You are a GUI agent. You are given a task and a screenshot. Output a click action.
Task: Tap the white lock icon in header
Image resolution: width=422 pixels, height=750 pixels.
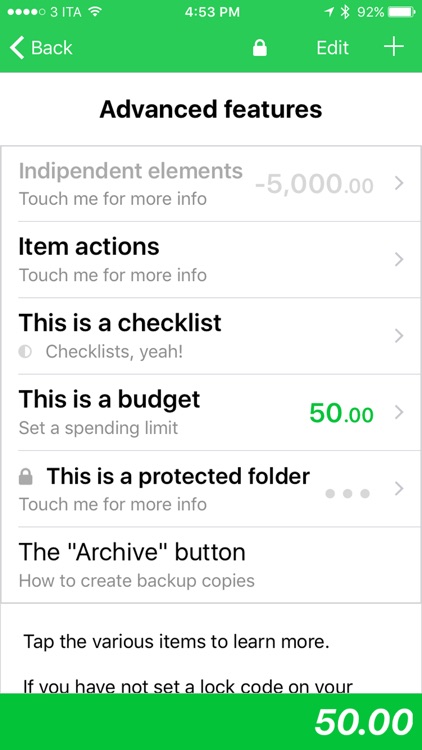tap(260, 48)
